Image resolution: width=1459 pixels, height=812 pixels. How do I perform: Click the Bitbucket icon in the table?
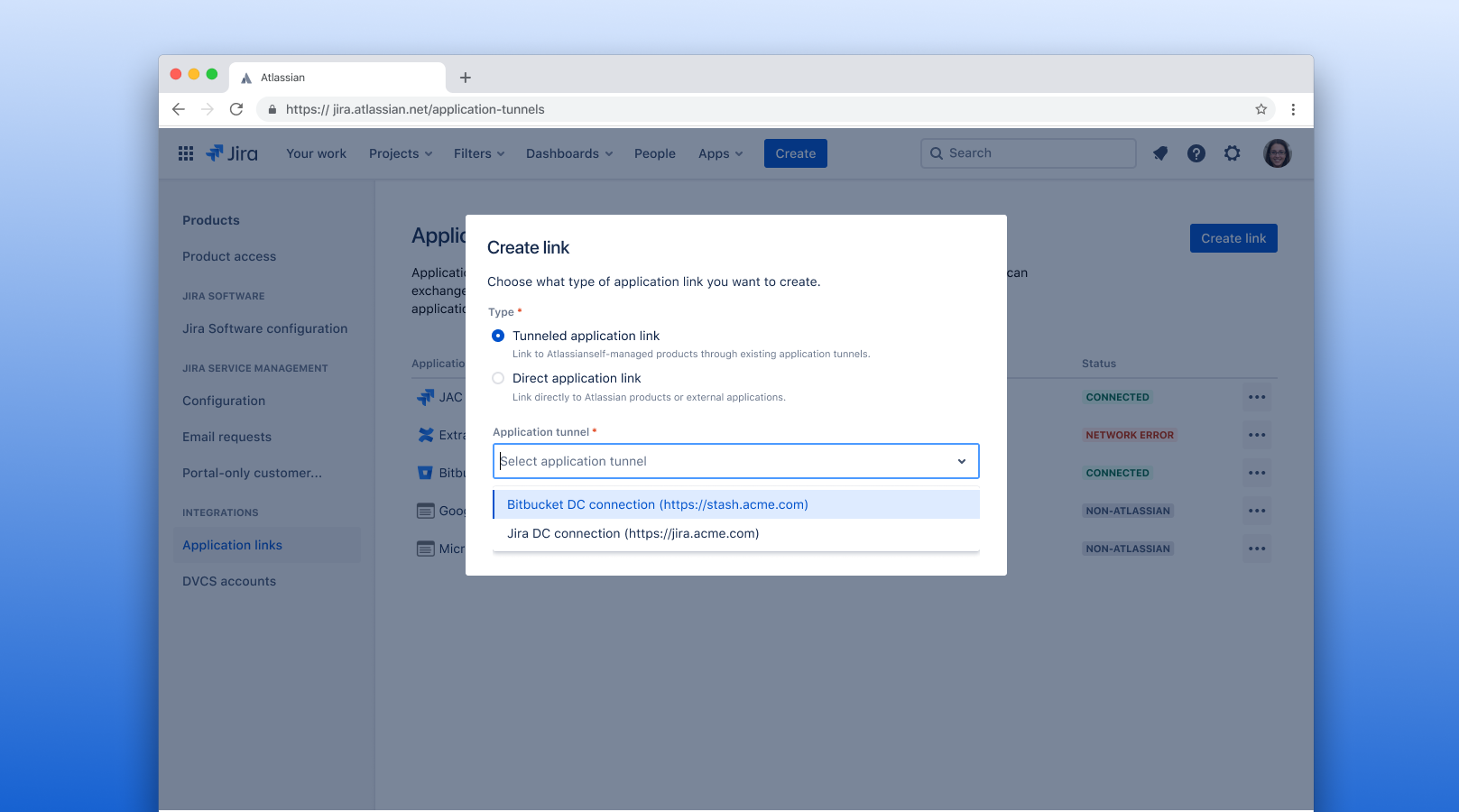[426, 473]
